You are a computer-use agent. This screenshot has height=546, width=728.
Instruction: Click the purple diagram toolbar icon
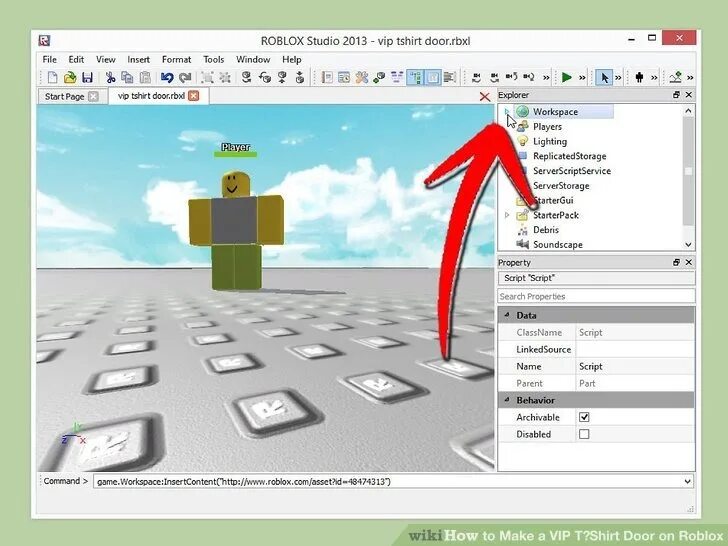pos(397,78)
